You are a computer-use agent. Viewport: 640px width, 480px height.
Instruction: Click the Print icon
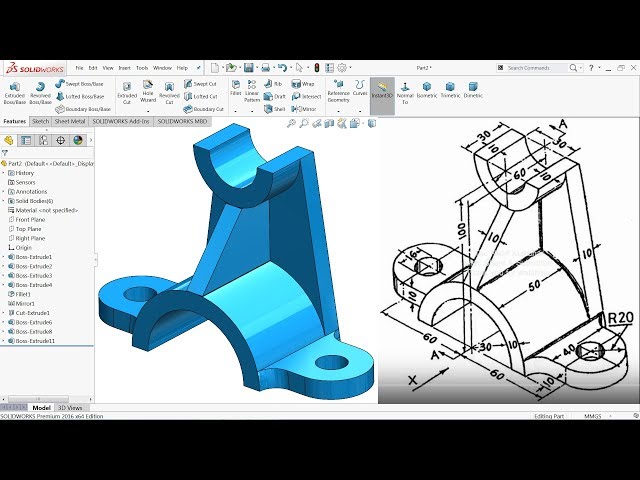point(266,68)
